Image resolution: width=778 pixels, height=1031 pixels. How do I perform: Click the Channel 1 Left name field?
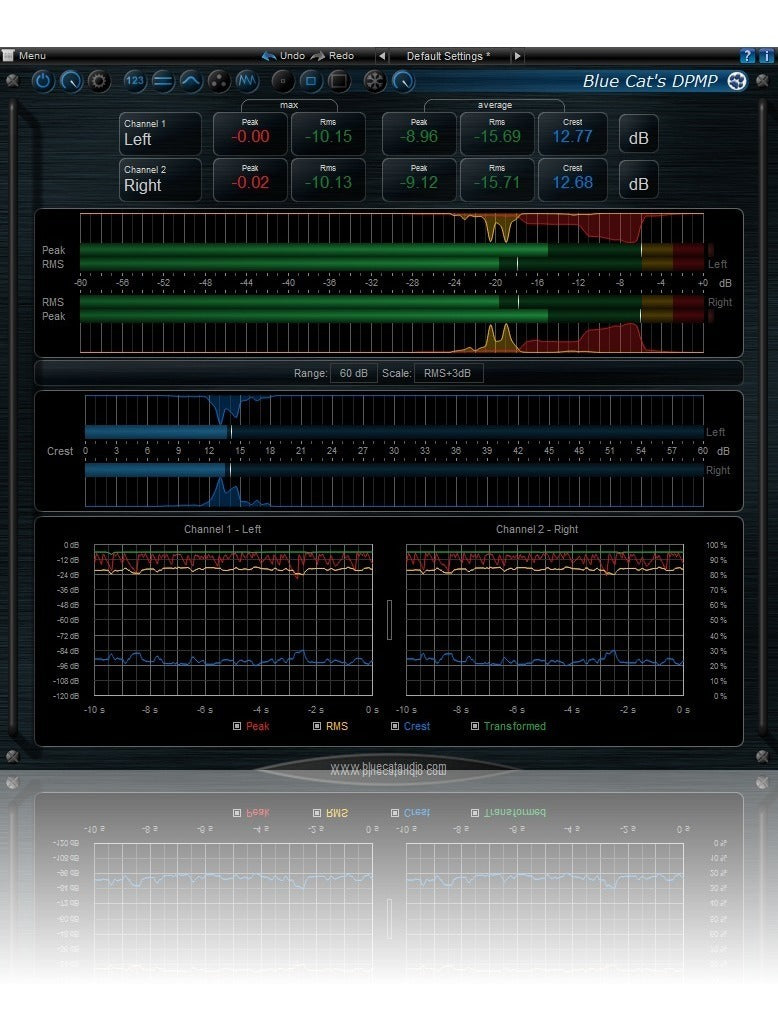(160, 133)
